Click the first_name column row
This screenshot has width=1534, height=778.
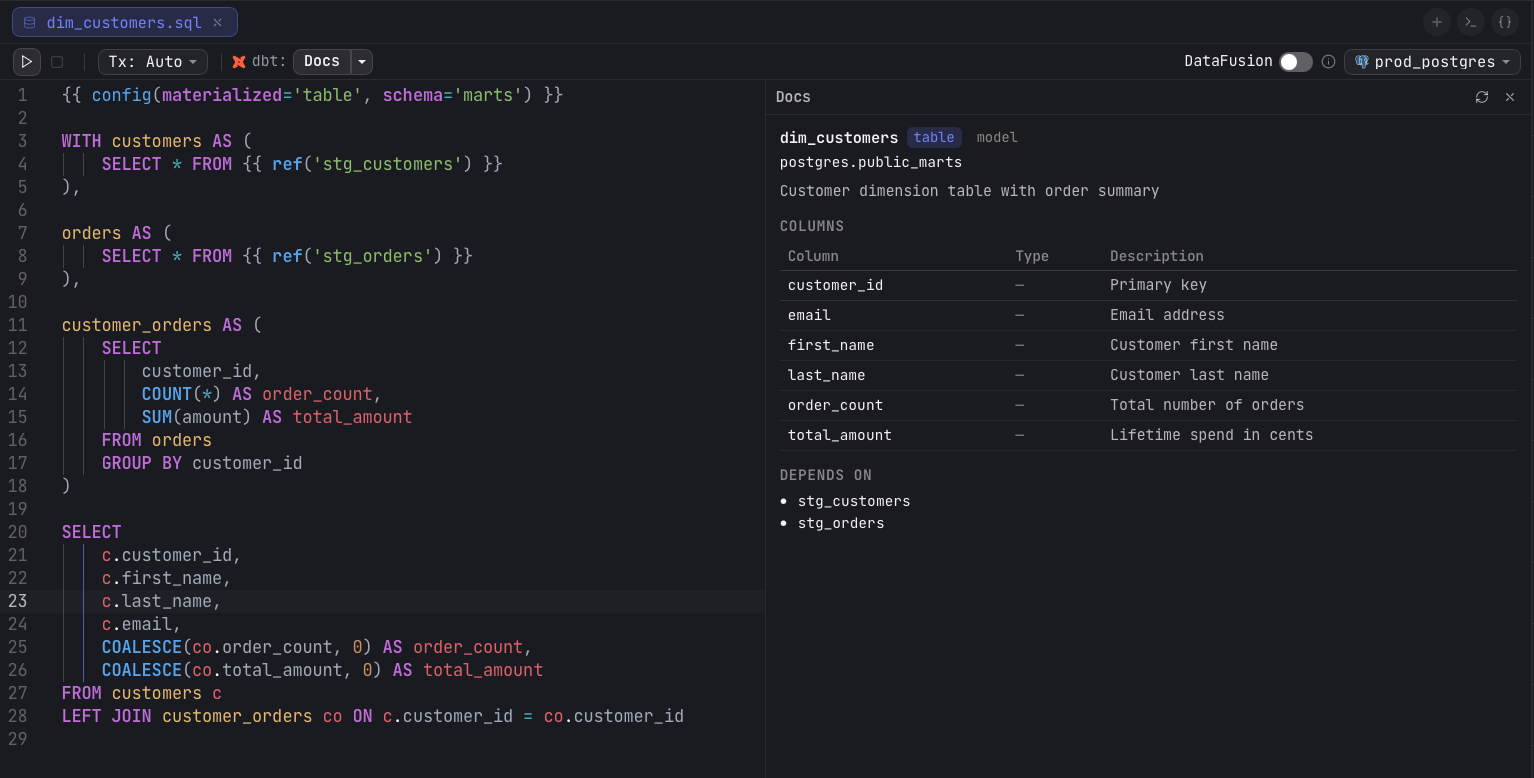[1148, 345]
